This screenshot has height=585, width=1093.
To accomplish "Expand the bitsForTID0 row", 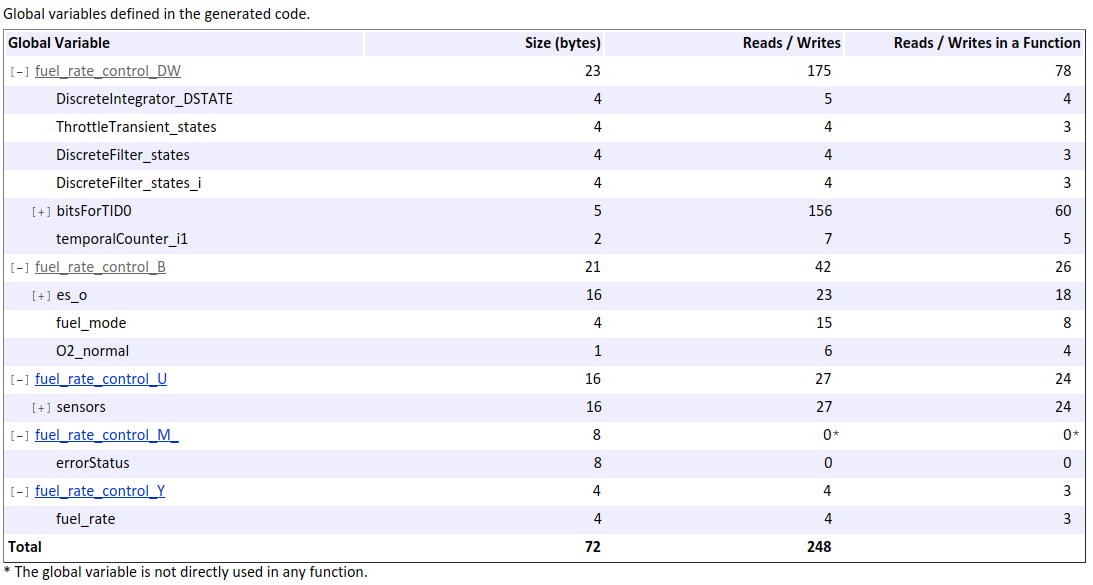I will pos(41,211).
